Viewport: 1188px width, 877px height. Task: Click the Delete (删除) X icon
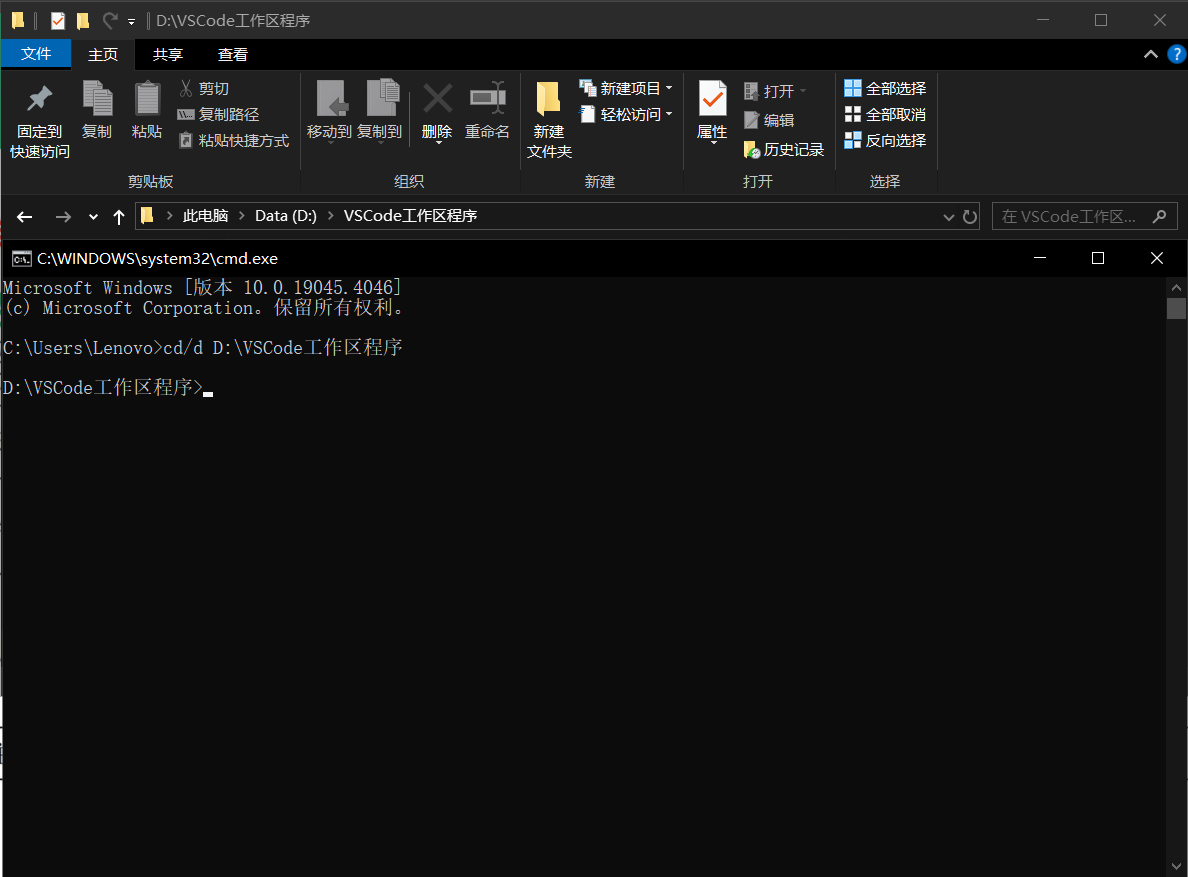[437, 98]
